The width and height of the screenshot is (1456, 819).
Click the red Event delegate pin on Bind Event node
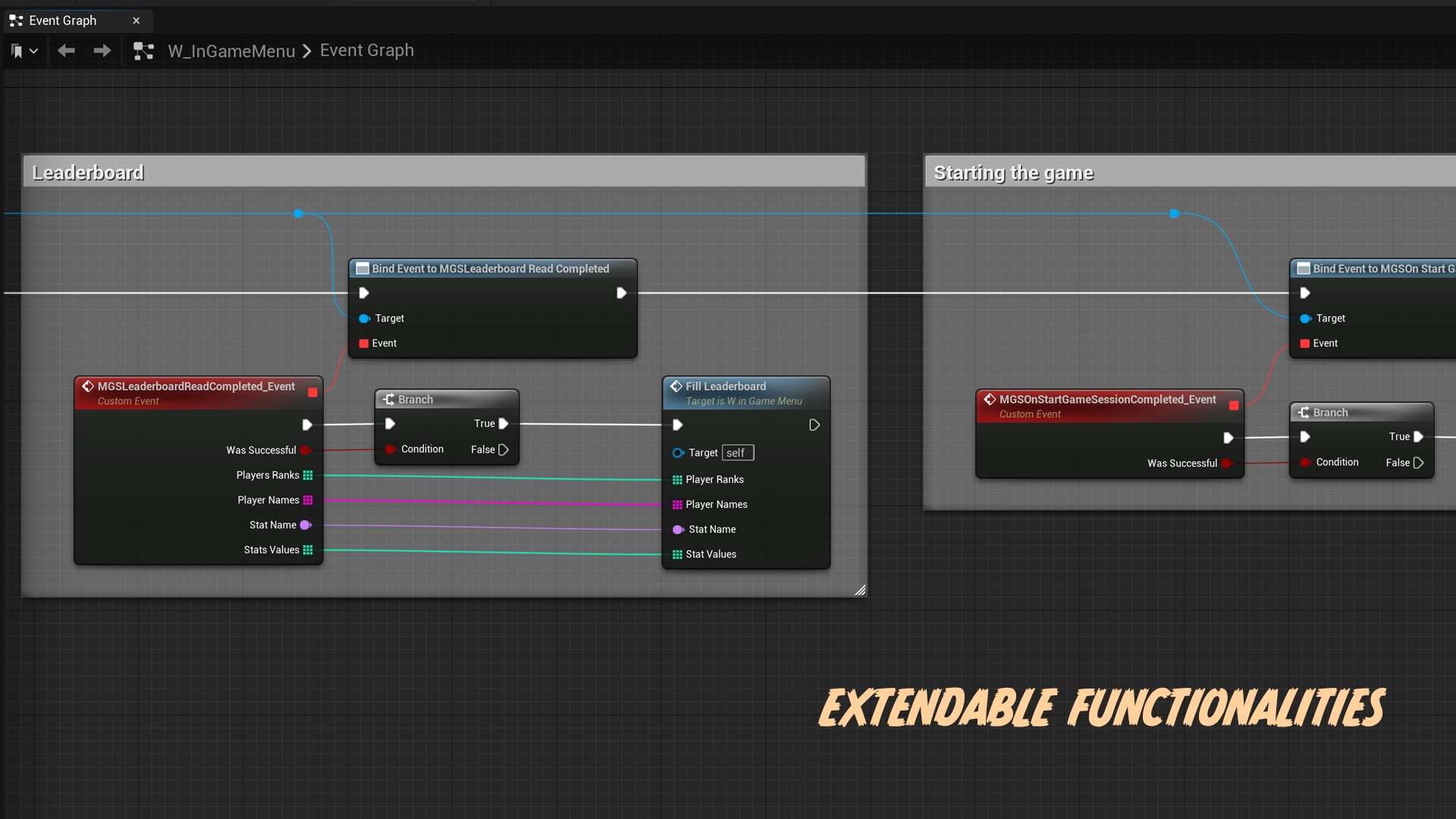coord(363,343)
